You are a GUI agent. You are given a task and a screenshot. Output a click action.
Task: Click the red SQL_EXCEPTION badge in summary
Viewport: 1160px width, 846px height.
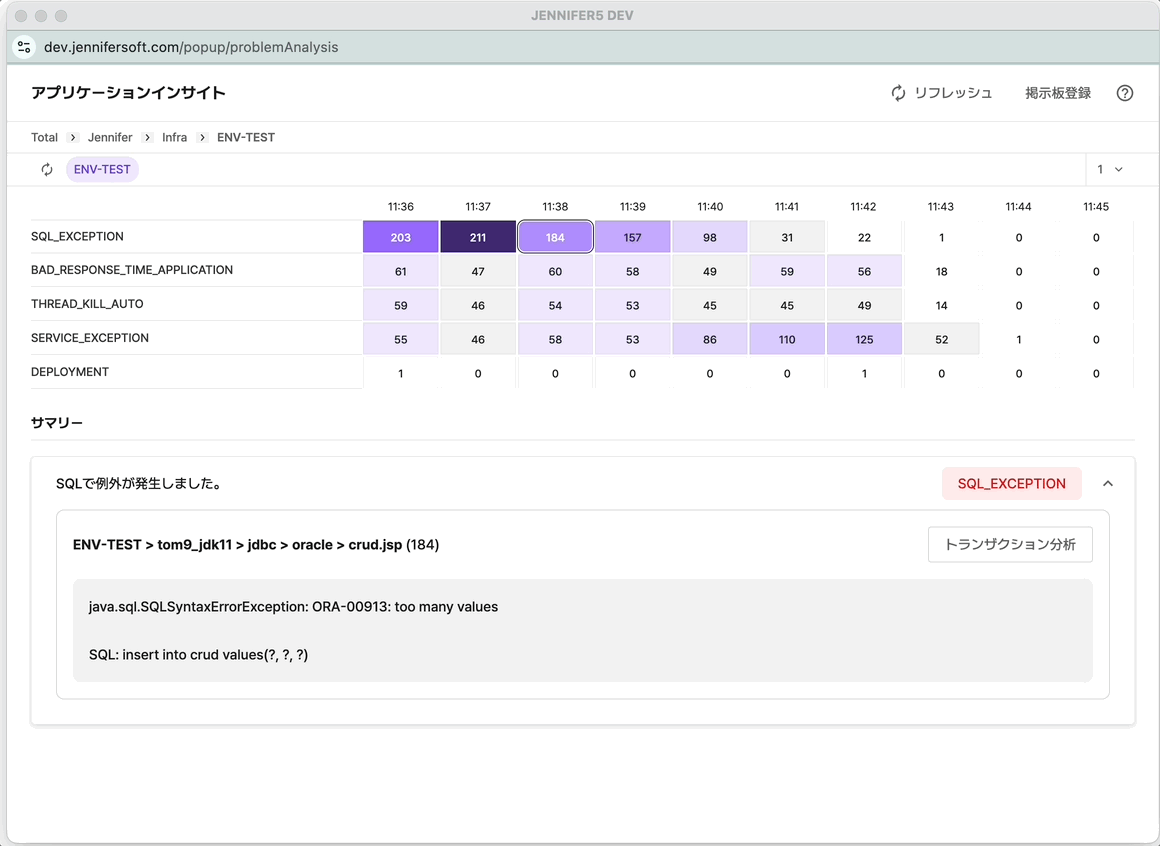point(1011,484)
